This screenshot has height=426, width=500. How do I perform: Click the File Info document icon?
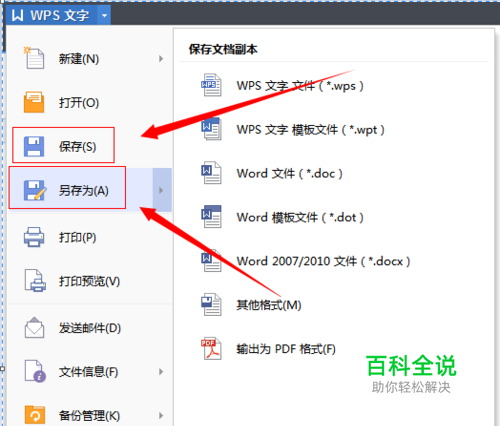35,371
